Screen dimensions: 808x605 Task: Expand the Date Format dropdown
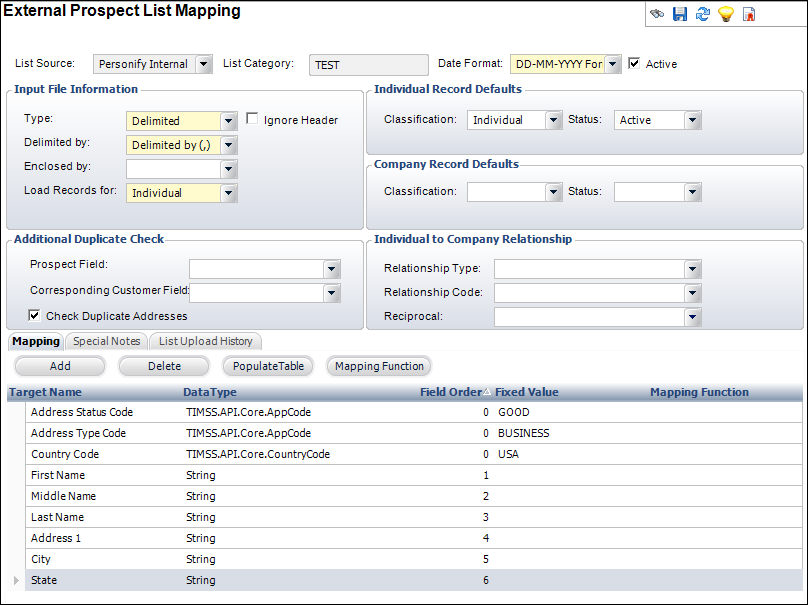[x=613, y=64]
